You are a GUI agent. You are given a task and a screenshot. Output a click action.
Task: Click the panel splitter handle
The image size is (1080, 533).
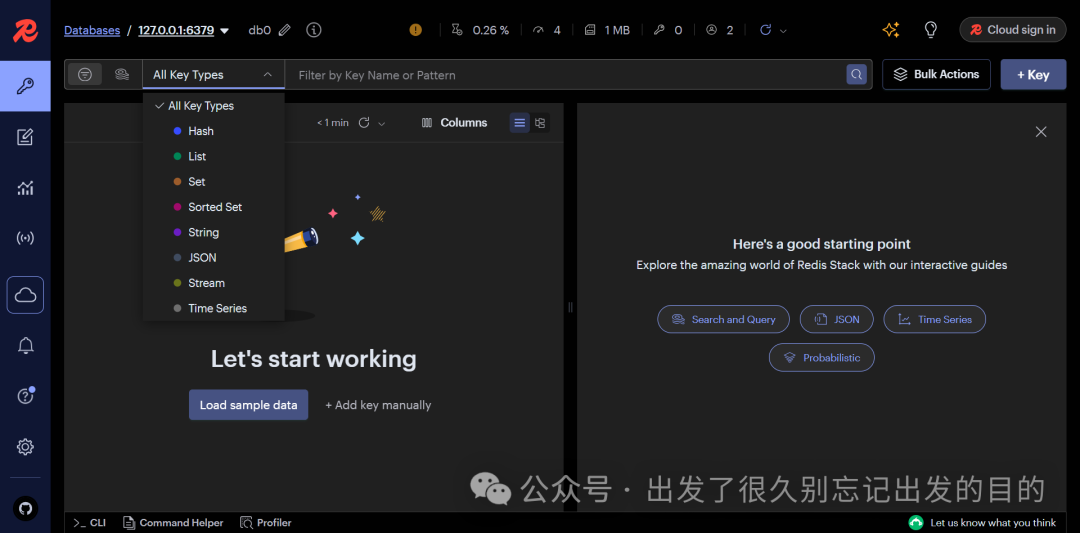(570, 307)
